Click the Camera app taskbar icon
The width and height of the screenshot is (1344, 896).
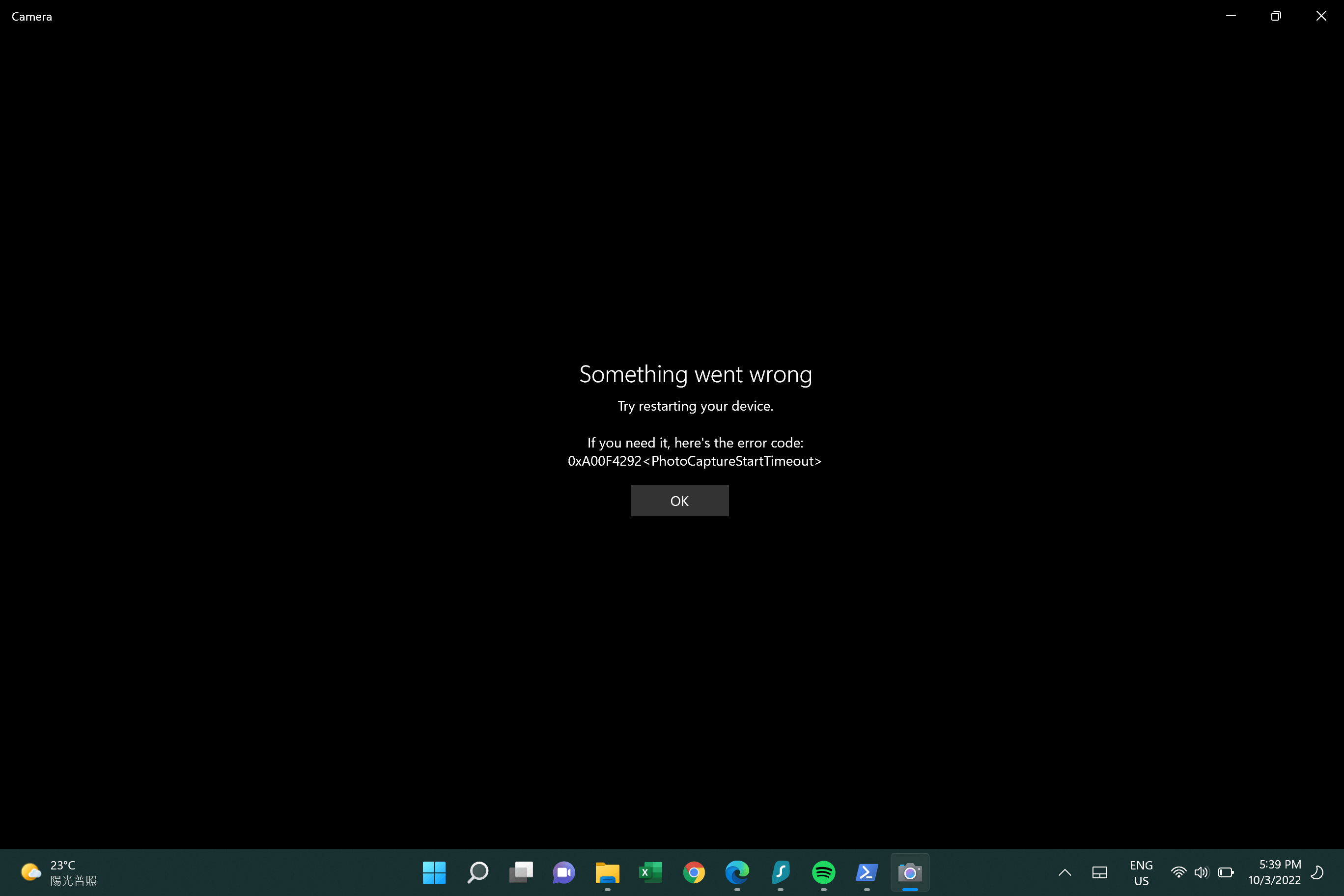tap(910, 872)
